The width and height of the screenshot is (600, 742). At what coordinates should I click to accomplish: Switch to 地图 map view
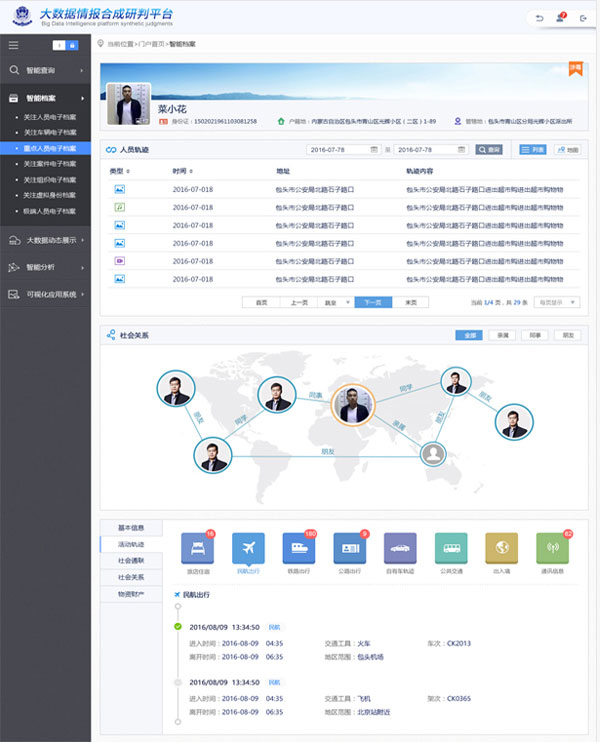click(566, 150)
